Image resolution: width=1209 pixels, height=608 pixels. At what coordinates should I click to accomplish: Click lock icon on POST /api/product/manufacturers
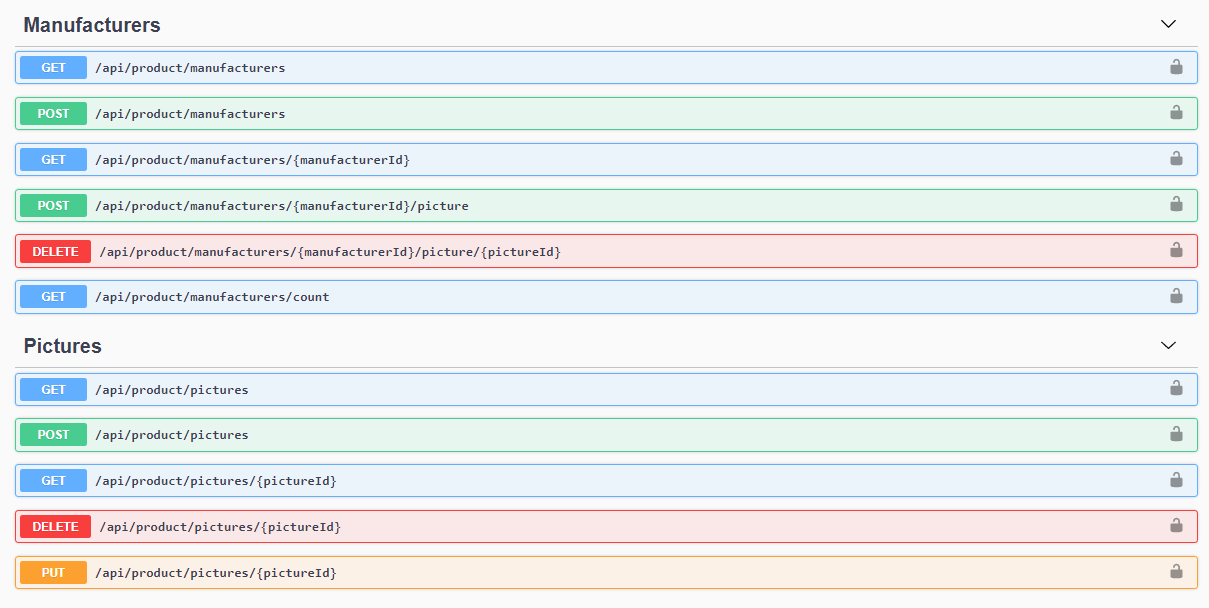coord(1176,113)
